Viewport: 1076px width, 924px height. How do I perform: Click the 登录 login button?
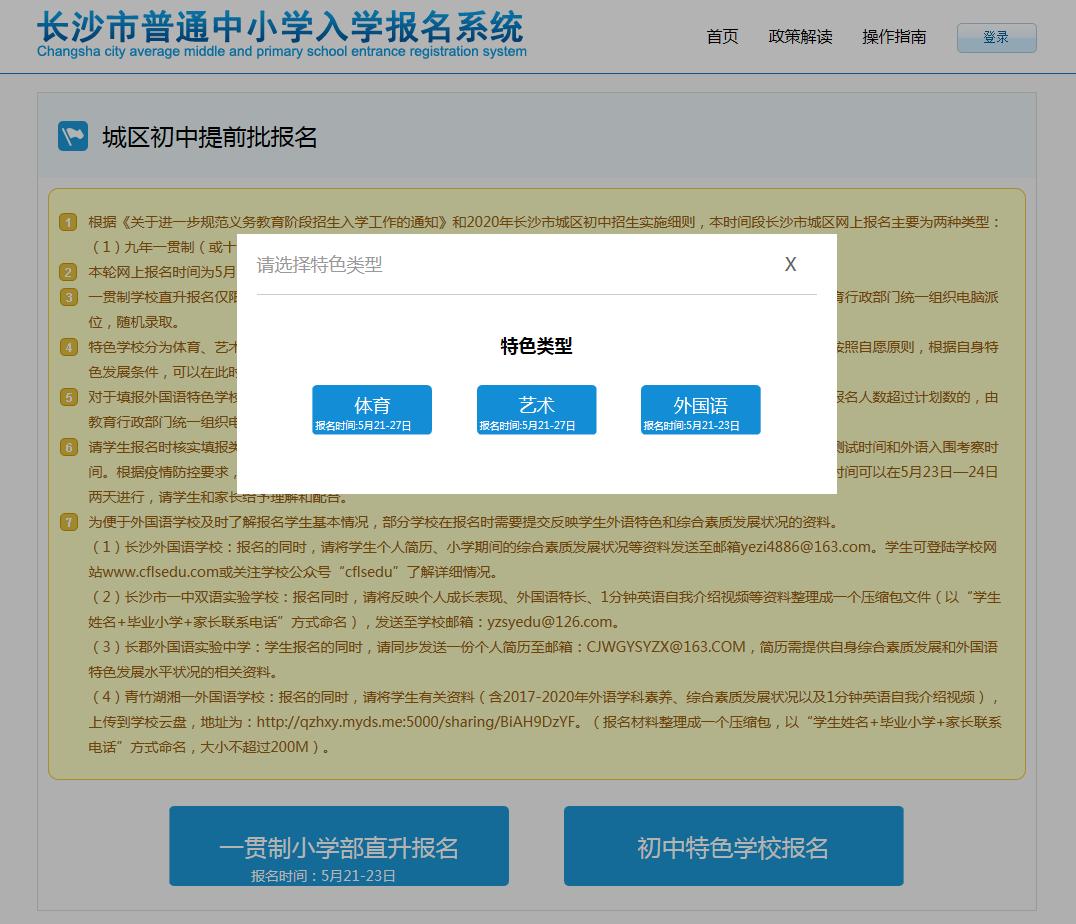pyautogui.click(x=996, y=38)
